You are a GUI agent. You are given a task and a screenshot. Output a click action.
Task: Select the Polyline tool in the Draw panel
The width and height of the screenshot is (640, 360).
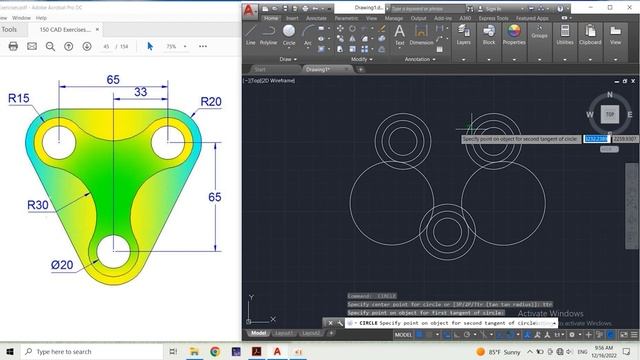[268, 35]
